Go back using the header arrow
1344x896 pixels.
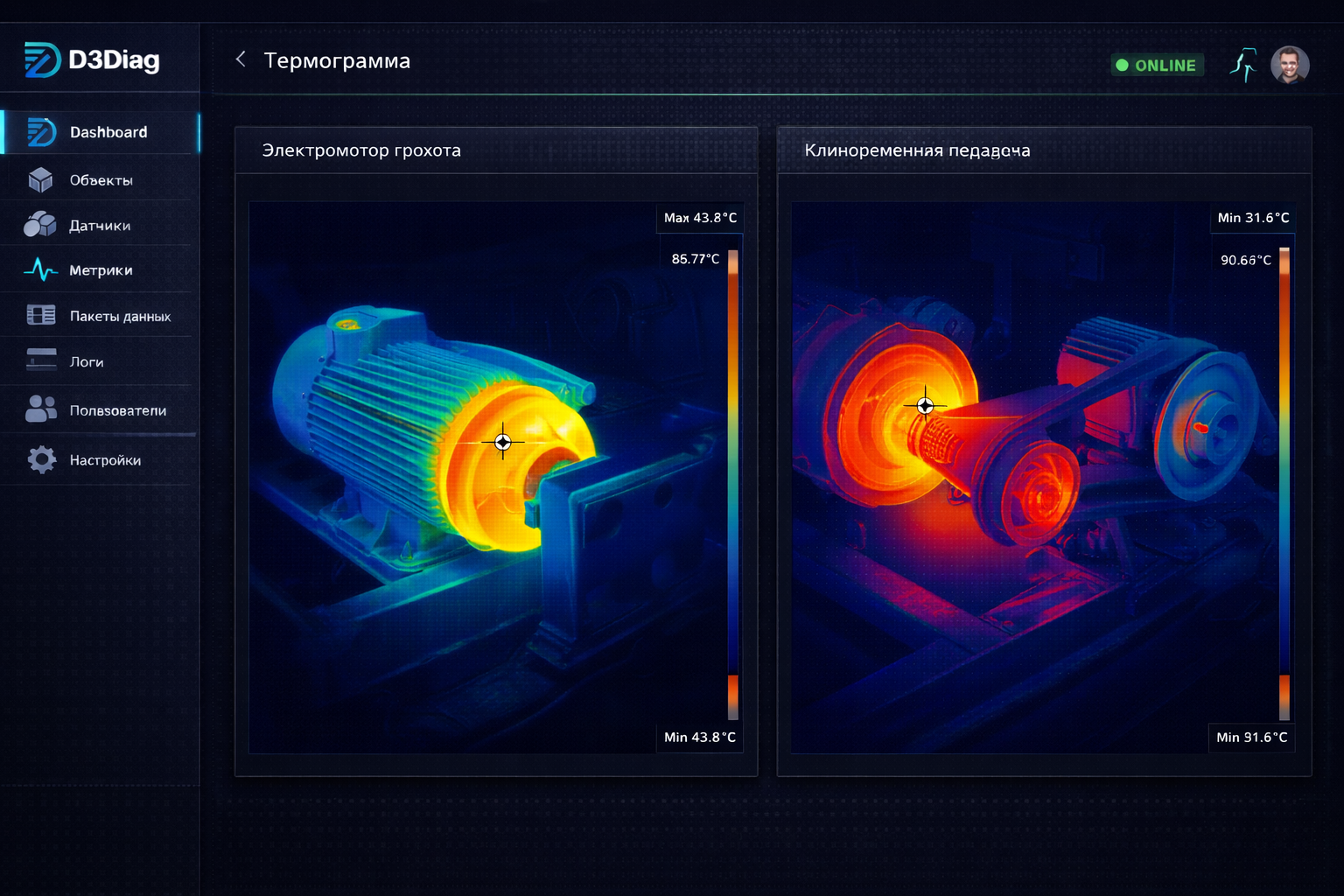point(241,59)
